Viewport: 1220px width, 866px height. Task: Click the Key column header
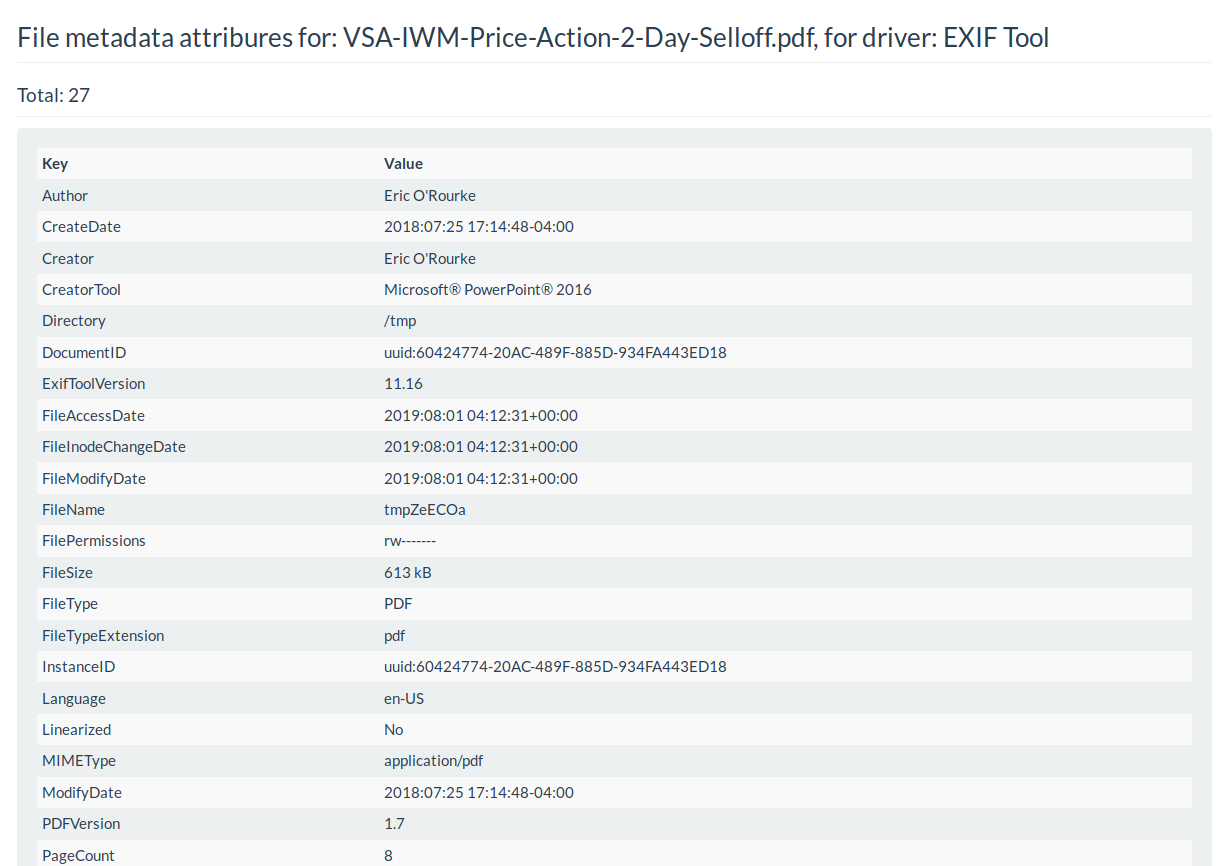(55, 164)
